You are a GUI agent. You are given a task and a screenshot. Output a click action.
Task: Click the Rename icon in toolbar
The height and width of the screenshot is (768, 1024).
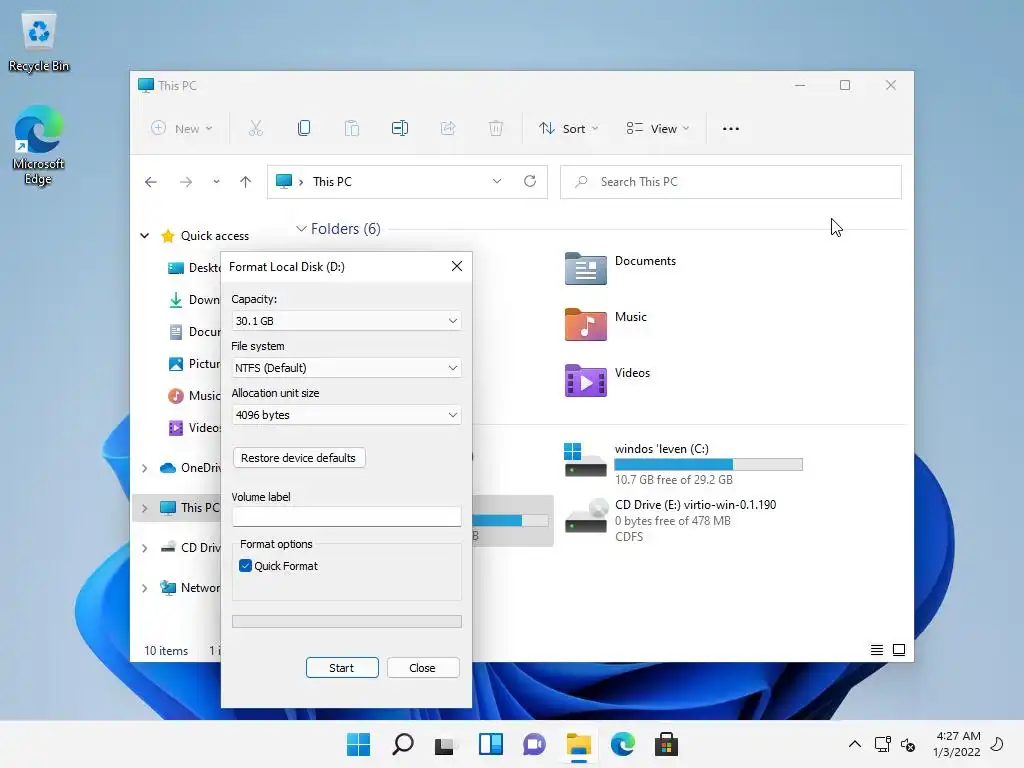pyautogui.click(x=400, y=129)
